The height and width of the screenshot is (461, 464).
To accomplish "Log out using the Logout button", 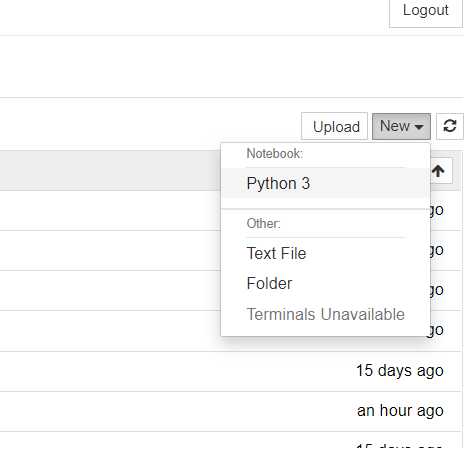I will (x=426, y=11).
